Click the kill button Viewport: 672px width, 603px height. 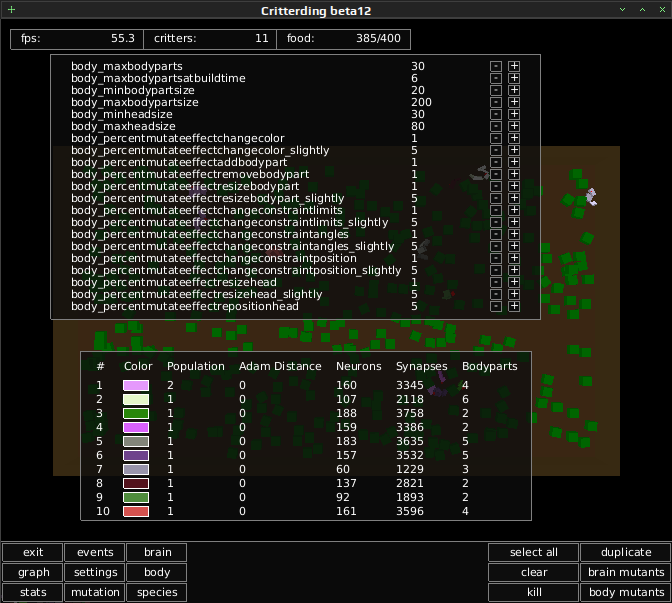[x=534, y=592]
